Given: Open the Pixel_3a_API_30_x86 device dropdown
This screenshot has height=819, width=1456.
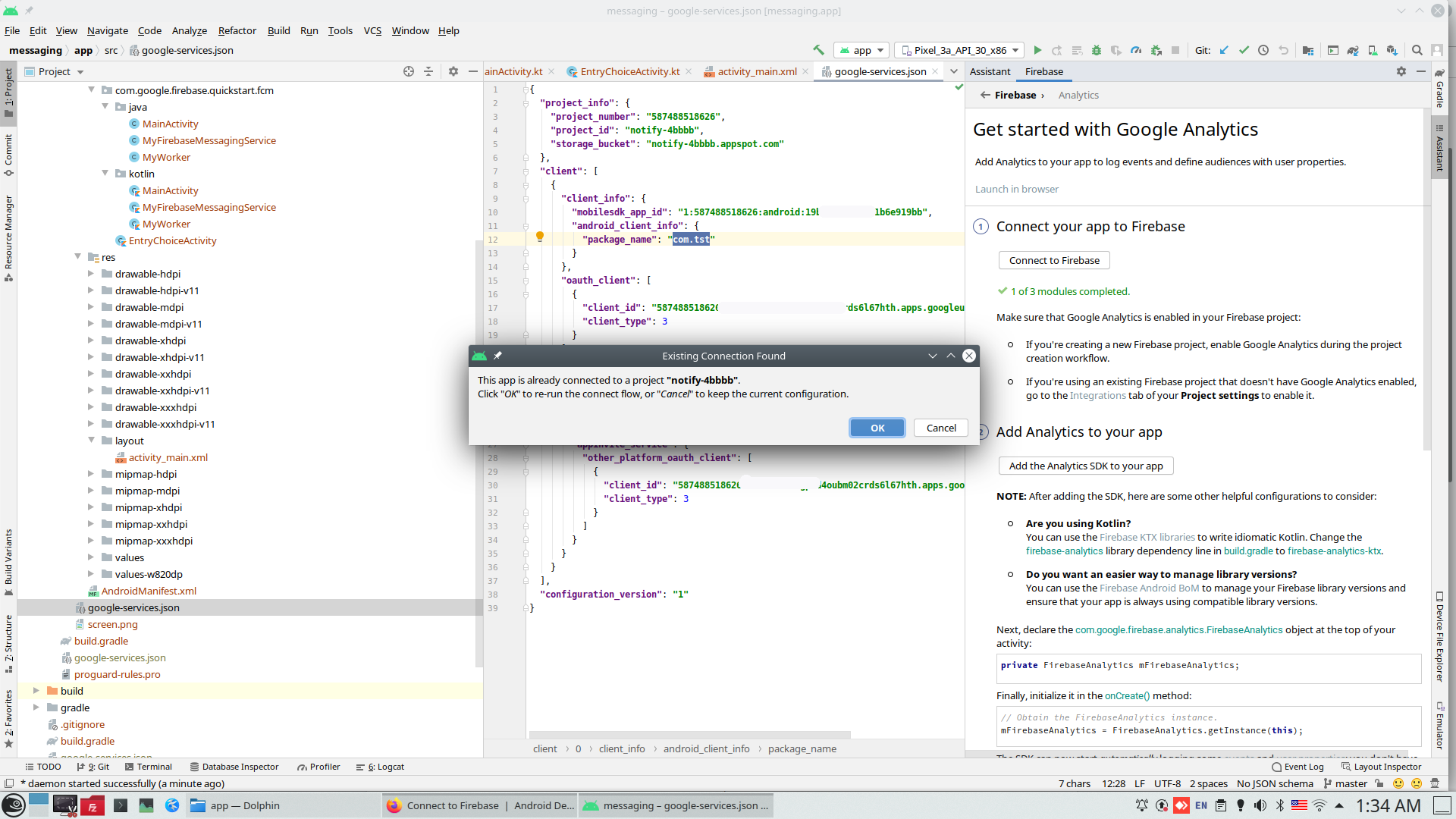Looking at the screenshot, I should (959, 50).
